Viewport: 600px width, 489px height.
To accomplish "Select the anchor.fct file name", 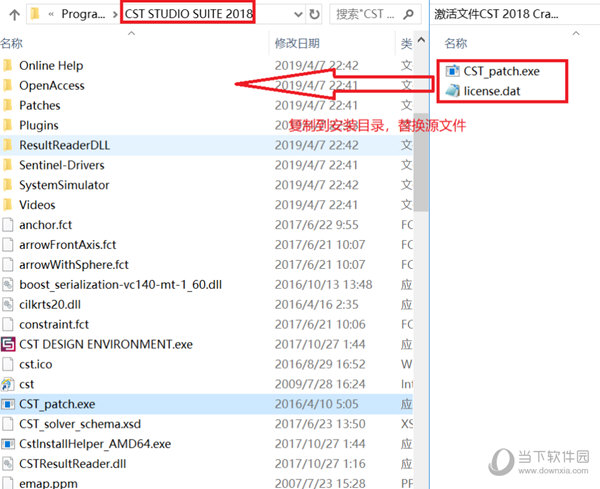I will (46, 225).
